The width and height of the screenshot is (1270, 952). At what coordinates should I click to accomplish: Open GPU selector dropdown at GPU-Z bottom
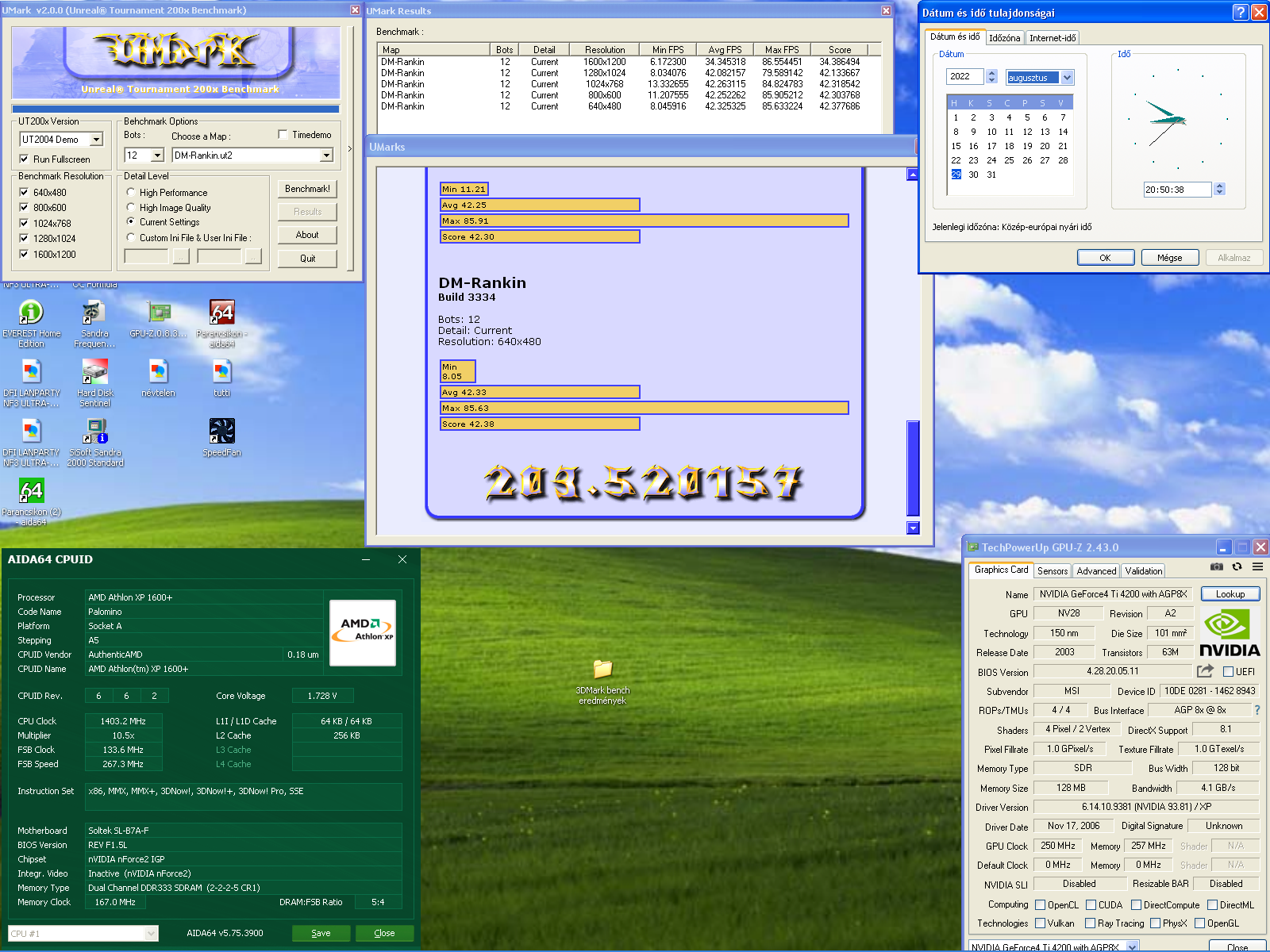tap(1133, 946)
